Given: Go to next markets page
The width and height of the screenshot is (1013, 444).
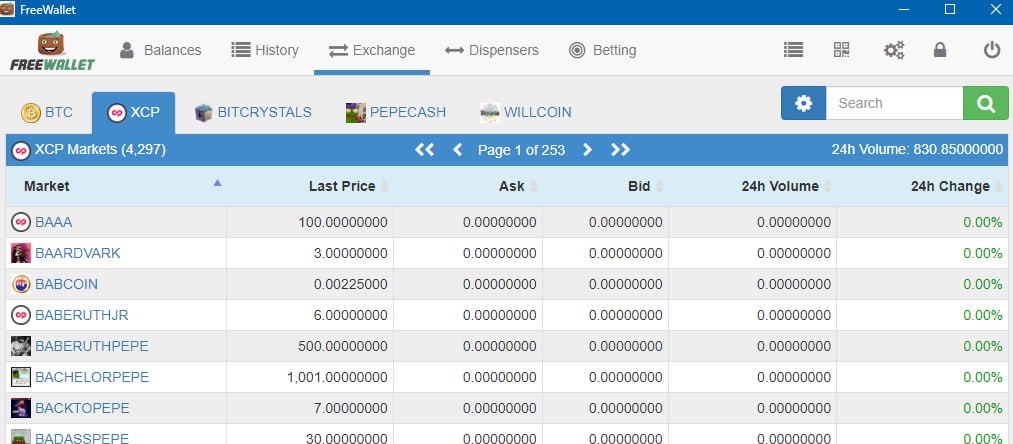Looking at the screenshot, I should [587, 150].
